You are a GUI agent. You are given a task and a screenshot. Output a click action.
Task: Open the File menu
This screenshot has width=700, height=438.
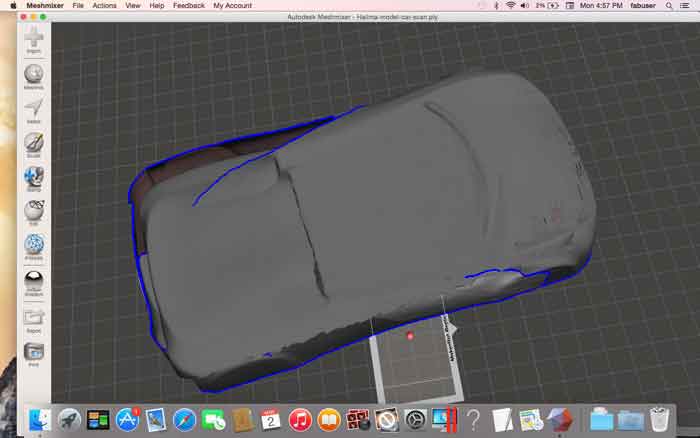coord(78,5)
